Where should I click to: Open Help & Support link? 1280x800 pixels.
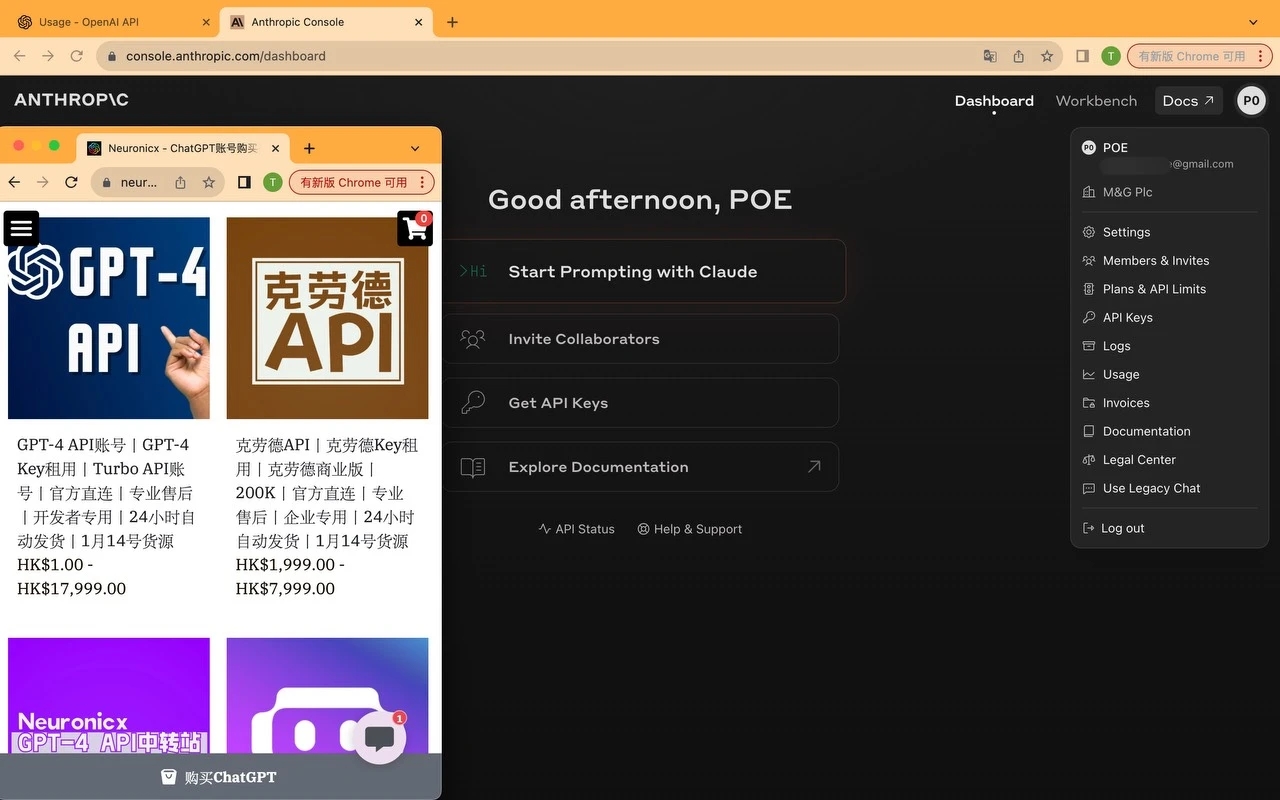(x=690, y=529)
